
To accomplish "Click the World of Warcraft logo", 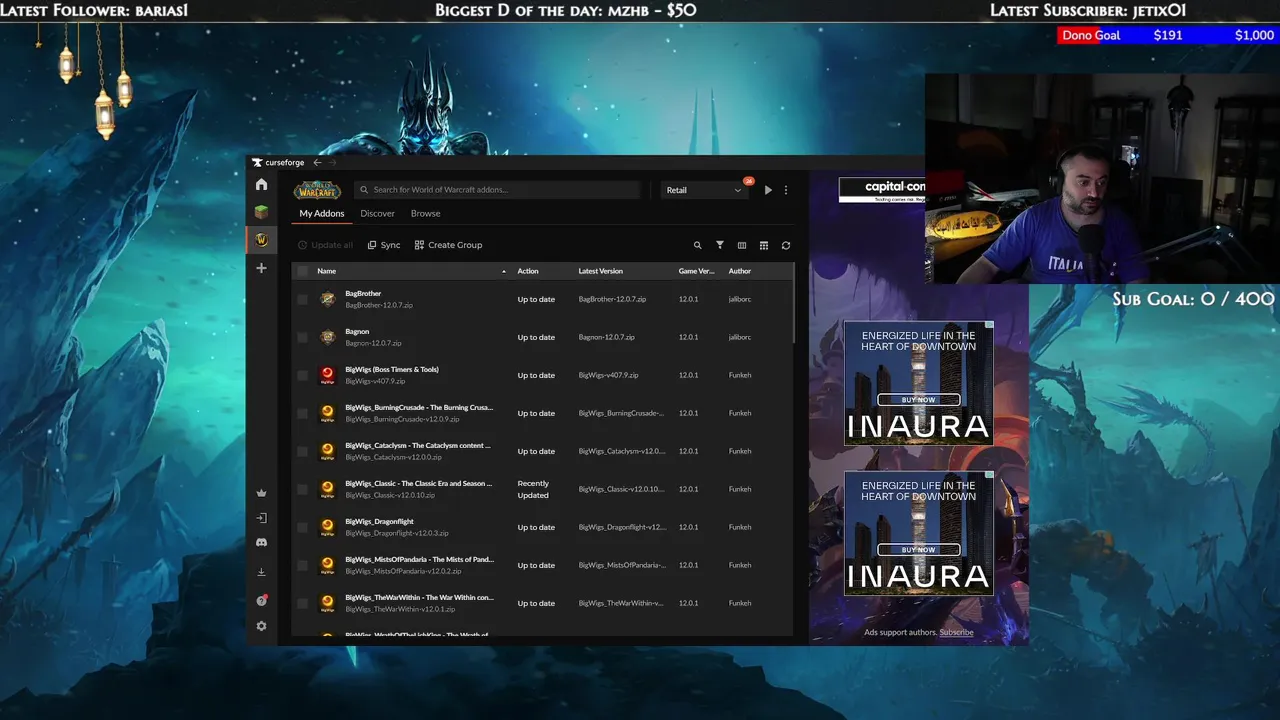I will pos(317,190).
